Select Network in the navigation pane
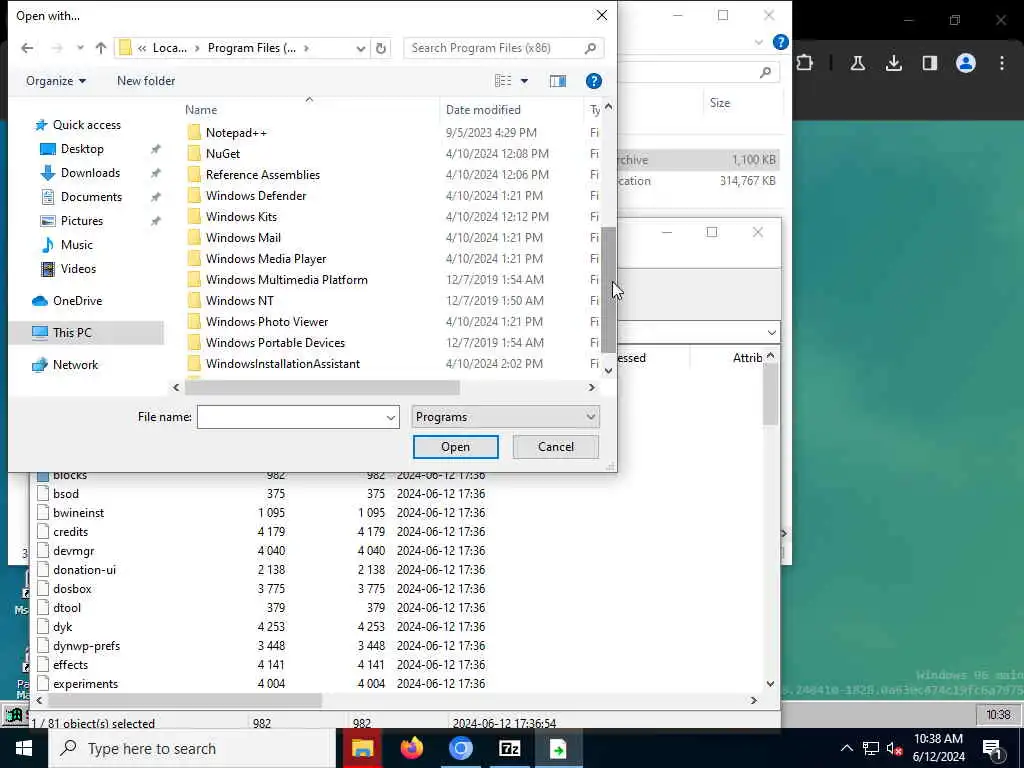The image size is (1024, 768). click(75, 365)
